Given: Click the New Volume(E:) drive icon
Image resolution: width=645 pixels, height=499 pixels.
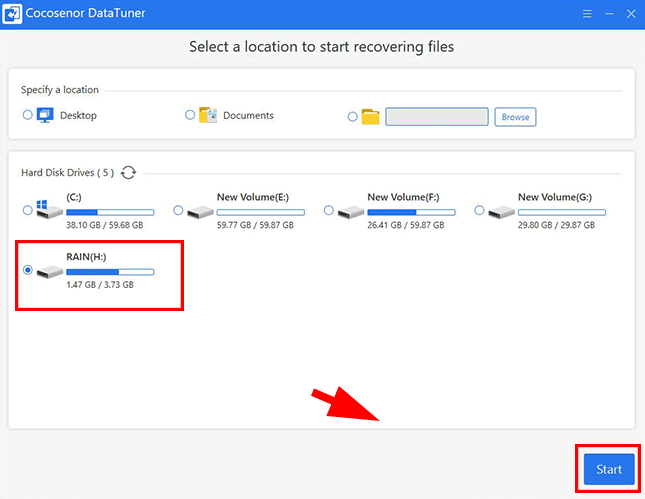Looking at the screenshot, I should [200, 211].
